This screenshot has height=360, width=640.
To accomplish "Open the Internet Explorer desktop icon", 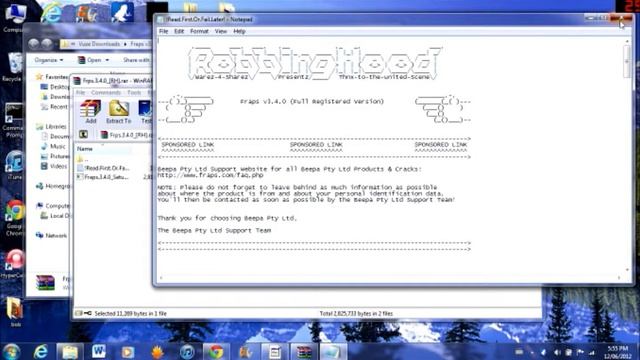I will tap(51, 13).
